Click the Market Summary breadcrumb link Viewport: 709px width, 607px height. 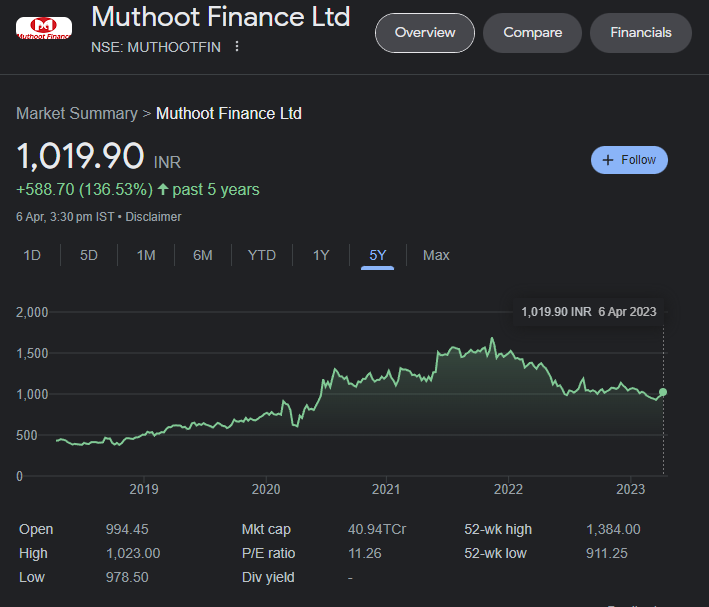point(77,113)
